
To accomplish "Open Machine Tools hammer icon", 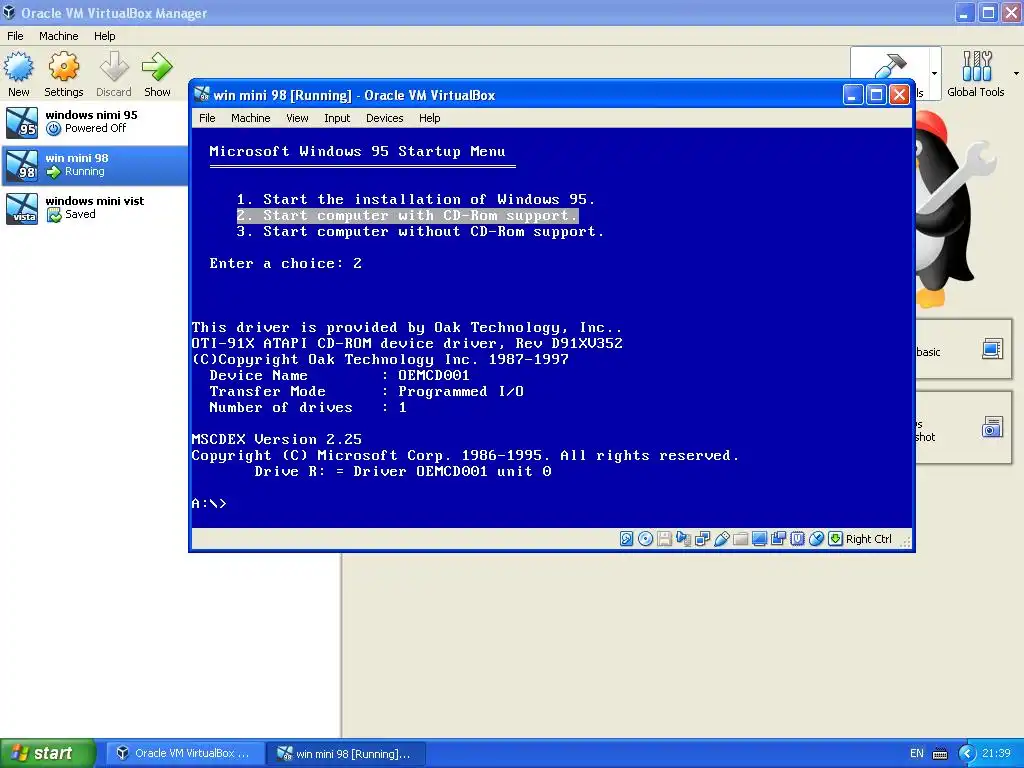I will [x=890, y=65].
